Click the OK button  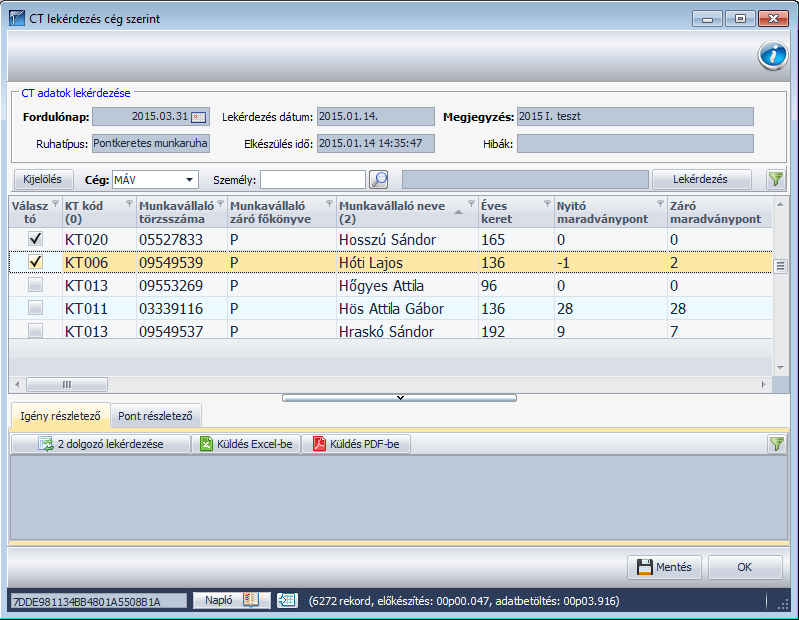tap(745, 567)
